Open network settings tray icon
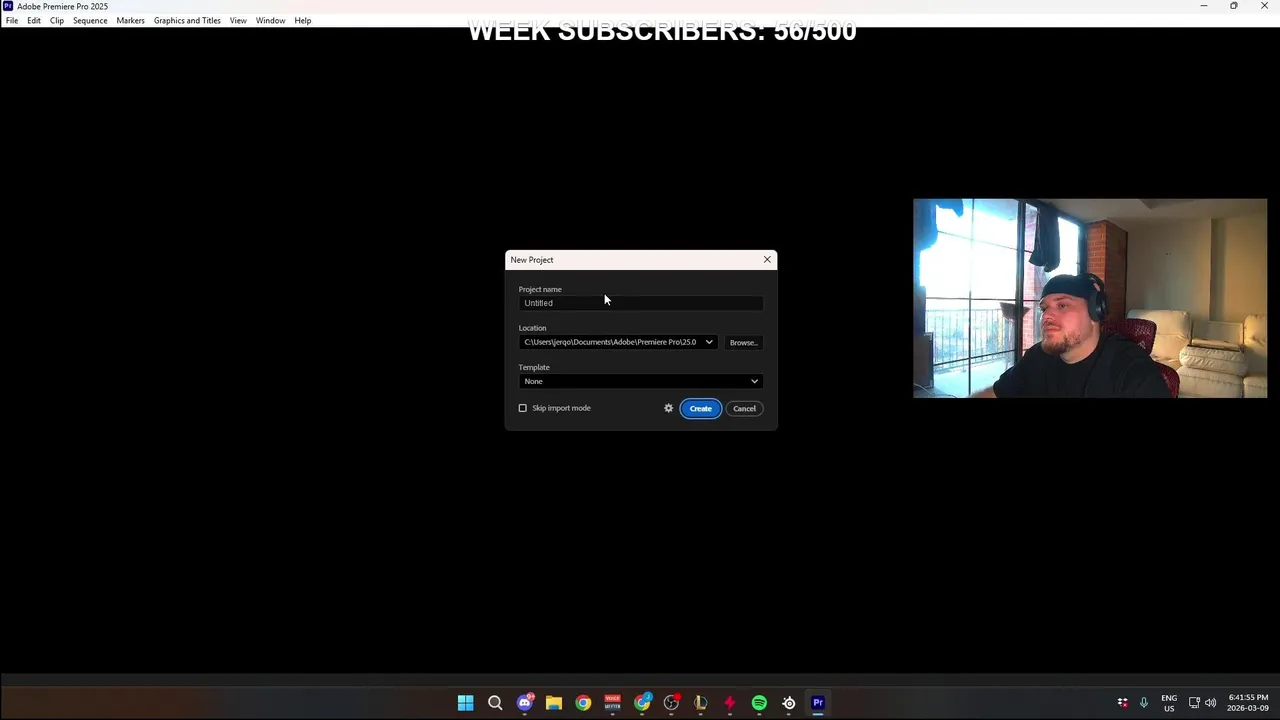This screenshot has width=1280, height=720. (x=1194, y=703)
